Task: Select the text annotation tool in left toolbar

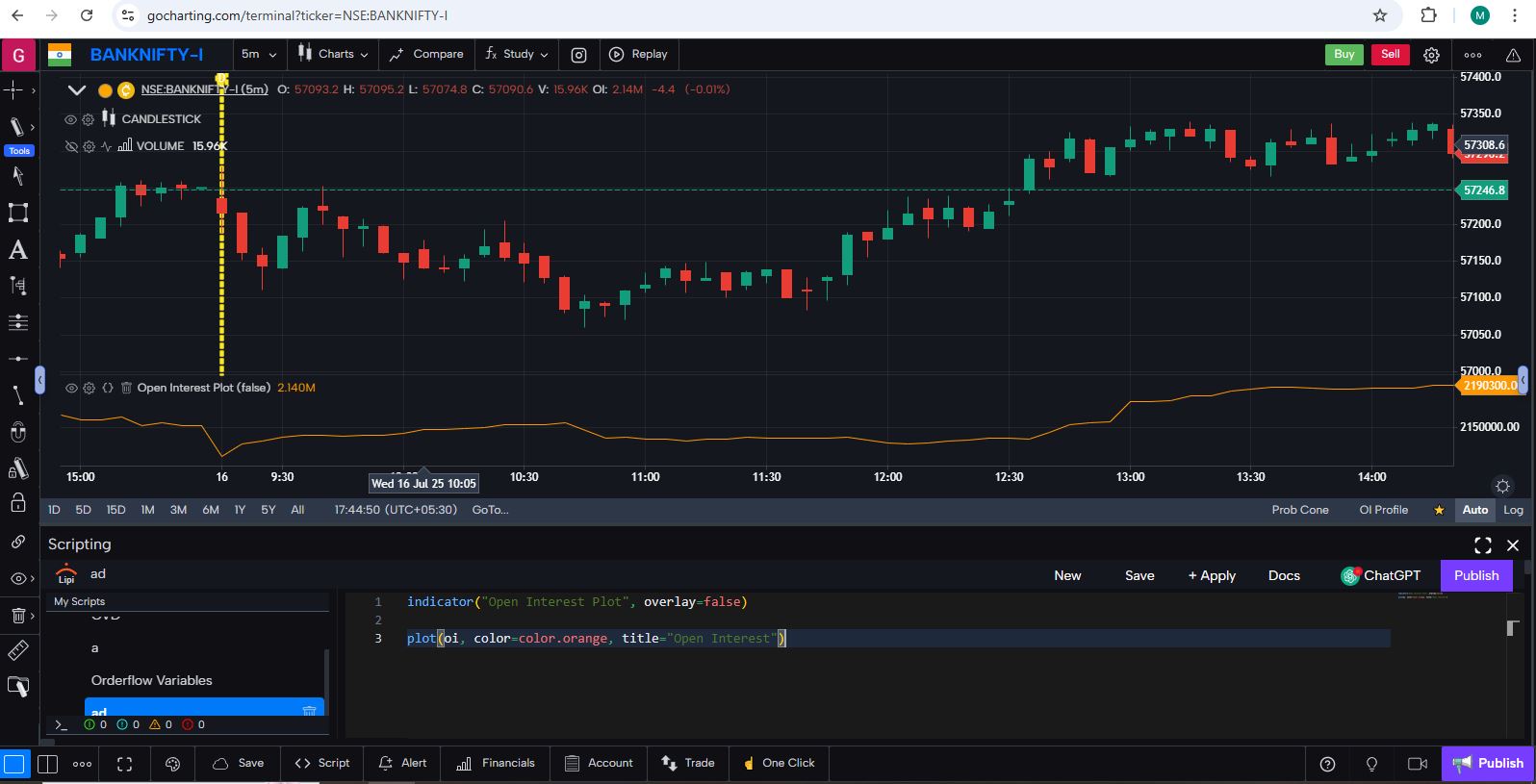Action: click(17, 251)
